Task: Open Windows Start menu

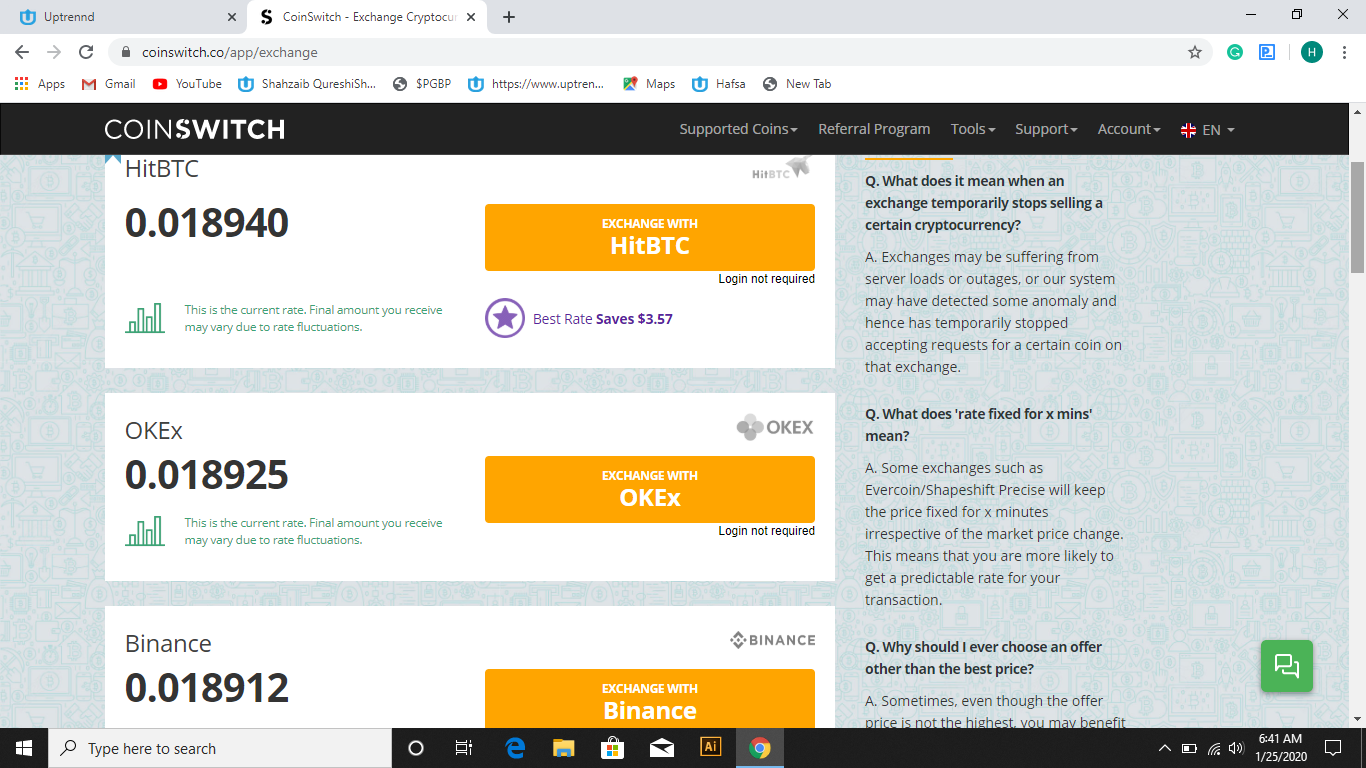Action: click(x=23, y=748)
